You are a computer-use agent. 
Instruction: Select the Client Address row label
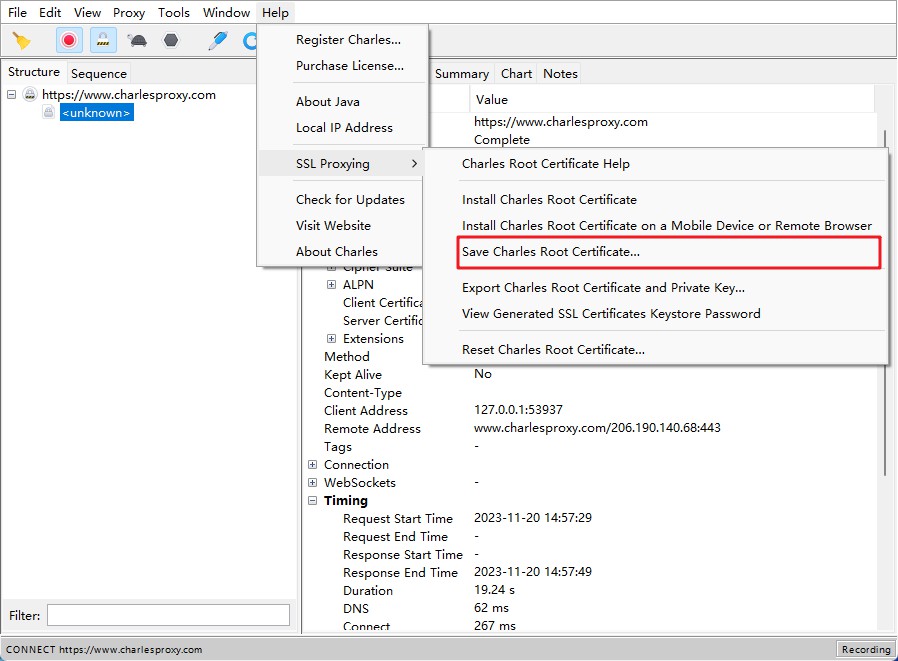365,411
